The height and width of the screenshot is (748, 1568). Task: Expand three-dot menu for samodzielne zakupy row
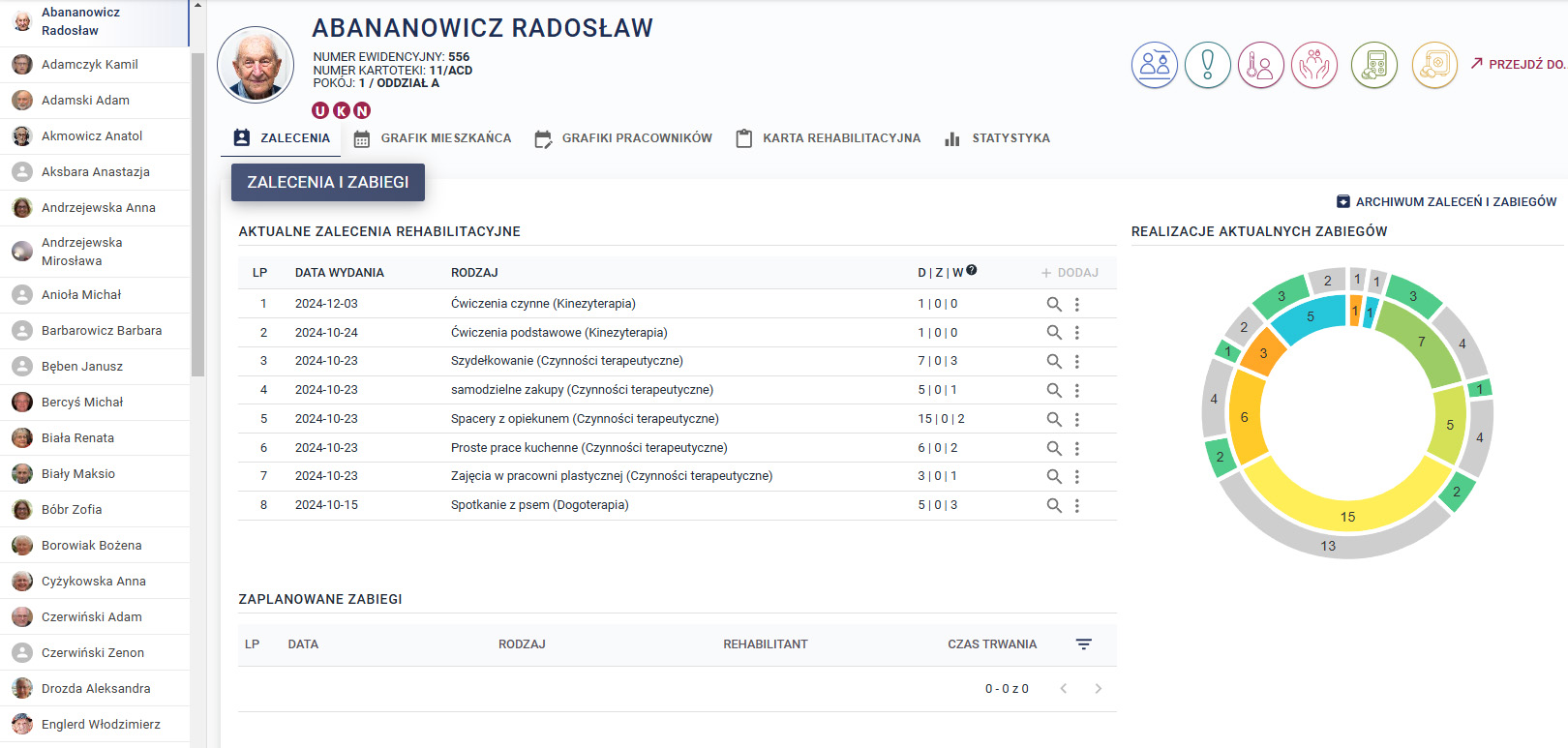[x=1076, y=390]
